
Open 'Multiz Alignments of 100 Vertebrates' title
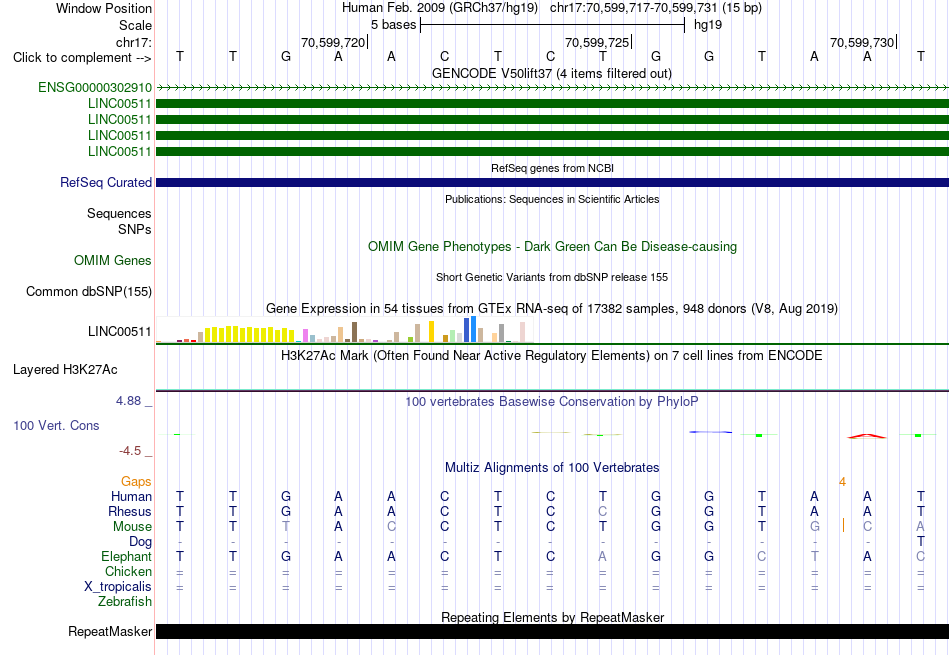[x=552, y=468]
